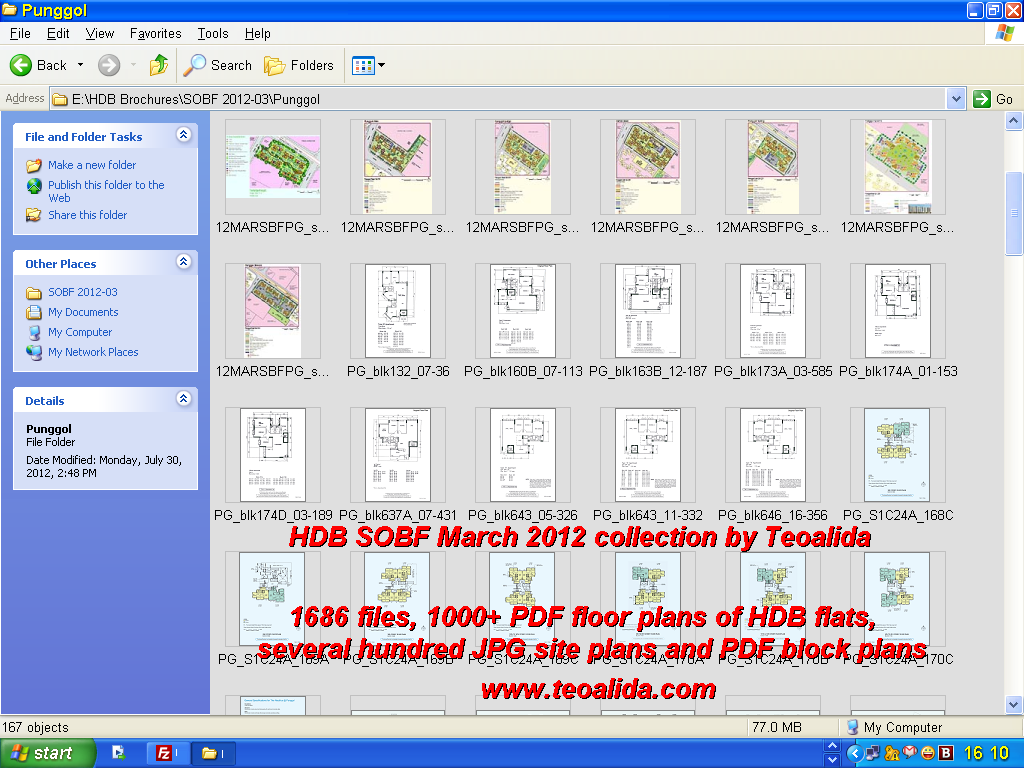Screen dimensions: 1024x768
Task: Open the Edit menu
Action: click(57, 33)
